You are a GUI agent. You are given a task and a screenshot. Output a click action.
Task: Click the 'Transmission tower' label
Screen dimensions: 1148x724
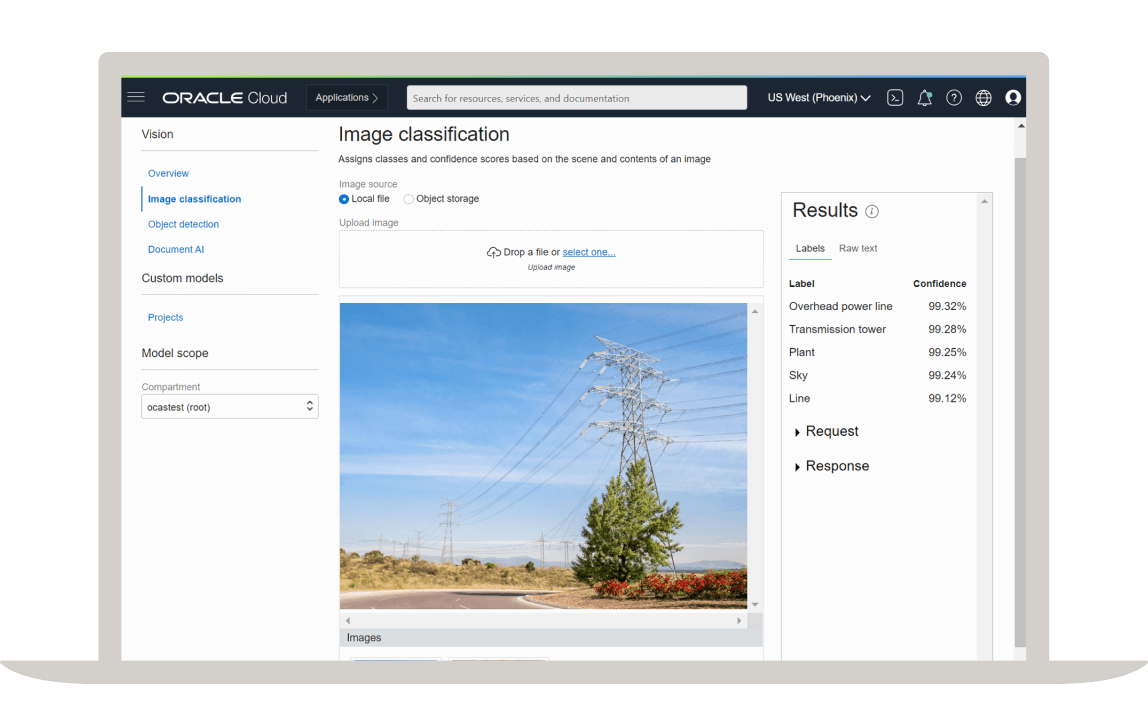point(838,329)
